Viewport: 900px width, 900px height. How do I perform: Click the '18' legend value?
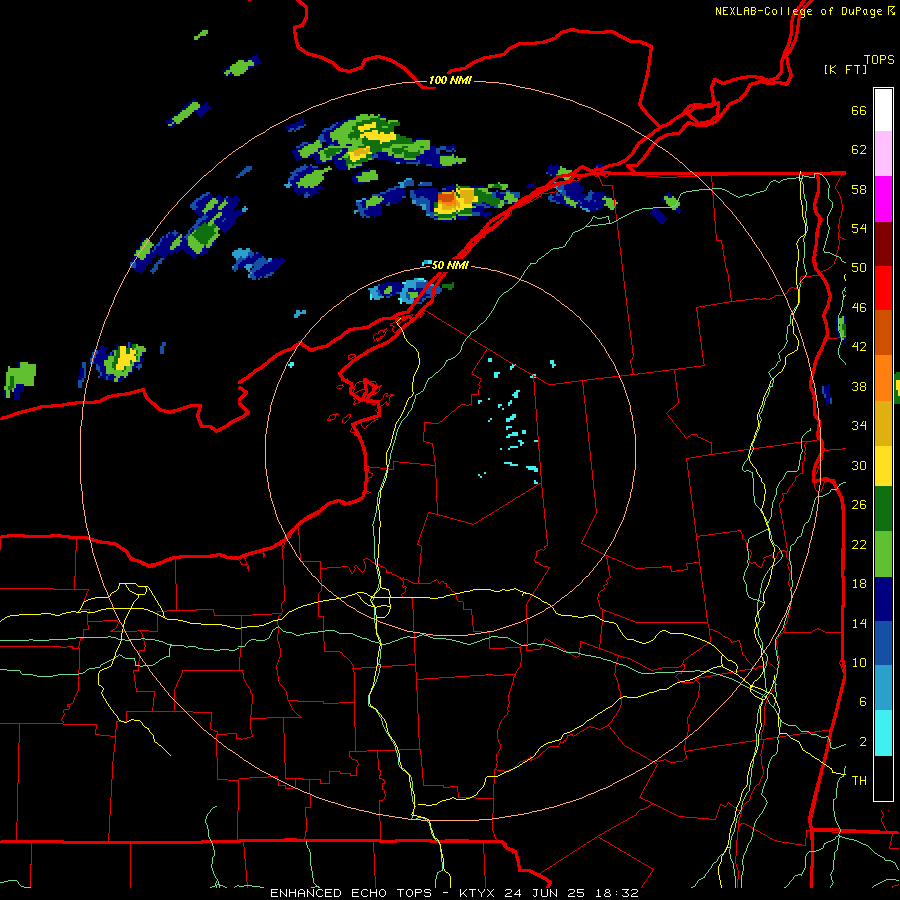click(859, 584)
